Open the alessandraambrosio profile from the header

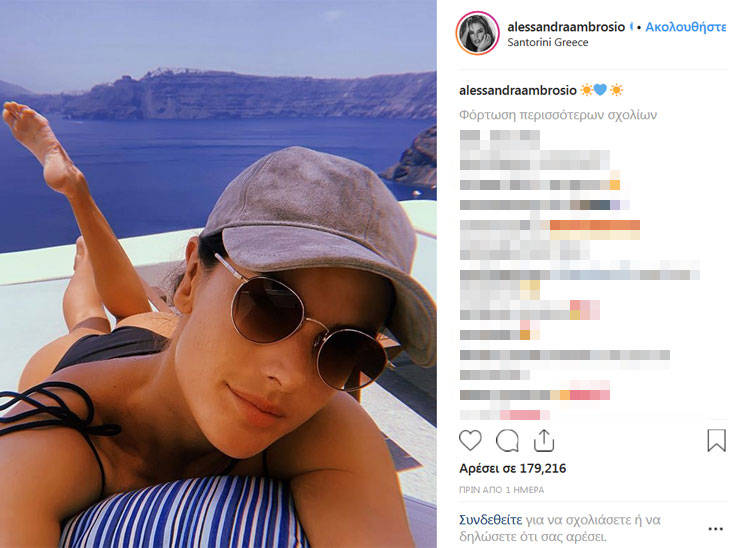[x=566, y=27]
